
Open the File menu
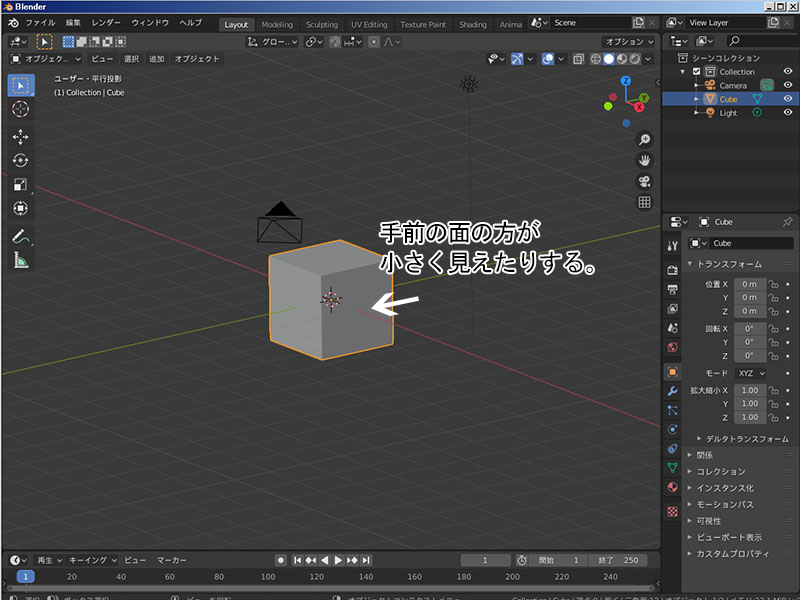point(40,22)
